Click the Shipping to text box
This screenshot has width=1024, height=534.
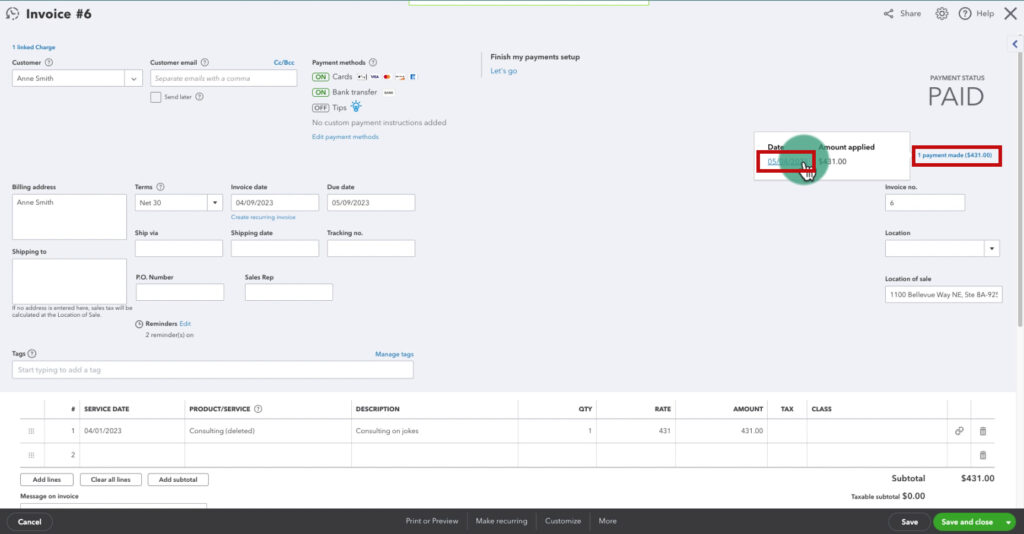(x=69, y=281)
